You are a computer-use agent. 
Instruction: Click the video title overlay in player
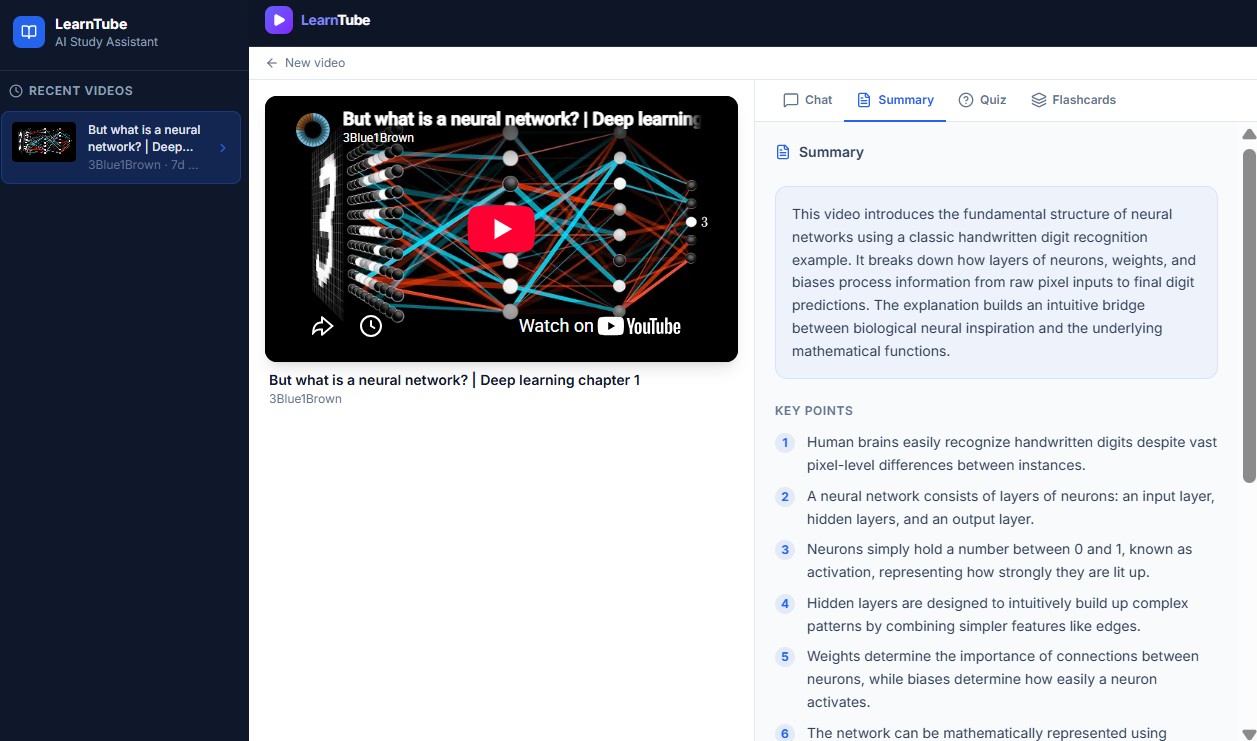521,119
